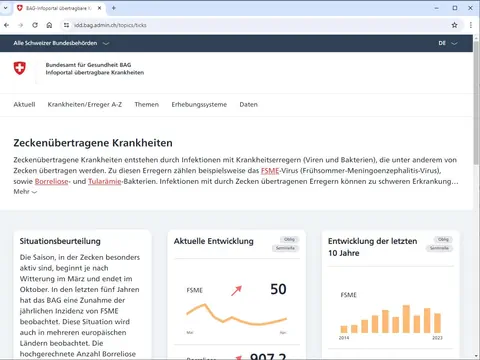The height and width of the screenshot is (360, 480).
Task: Follow the Tularämie link
Action: [105, 181]
